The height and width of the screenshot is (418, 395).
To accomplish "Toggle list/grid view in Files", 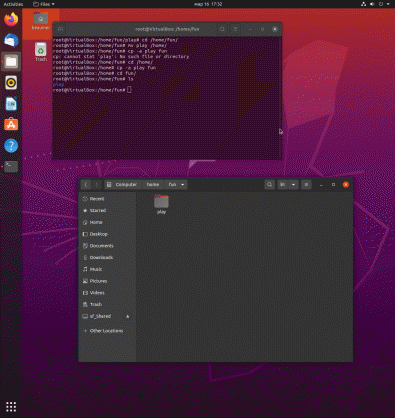I will (283, 184).
